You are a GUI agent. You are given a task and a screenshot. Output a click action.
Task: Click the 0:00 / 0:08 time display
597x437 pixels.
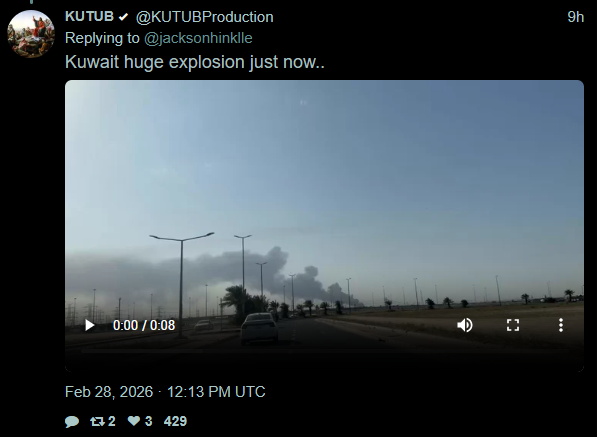click(x=144, y=325)
